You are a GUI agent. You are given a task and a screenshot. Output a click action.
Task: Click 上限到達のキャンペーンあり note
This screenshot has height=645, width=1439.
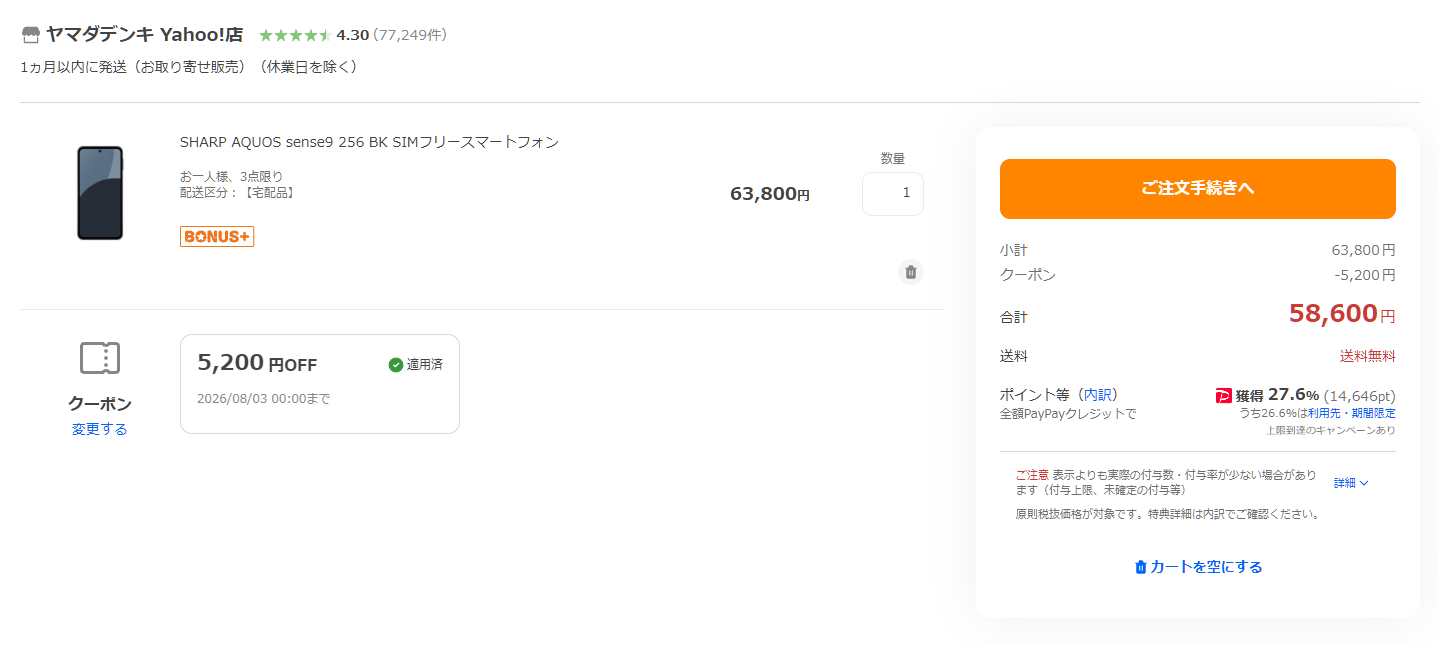1331,430
